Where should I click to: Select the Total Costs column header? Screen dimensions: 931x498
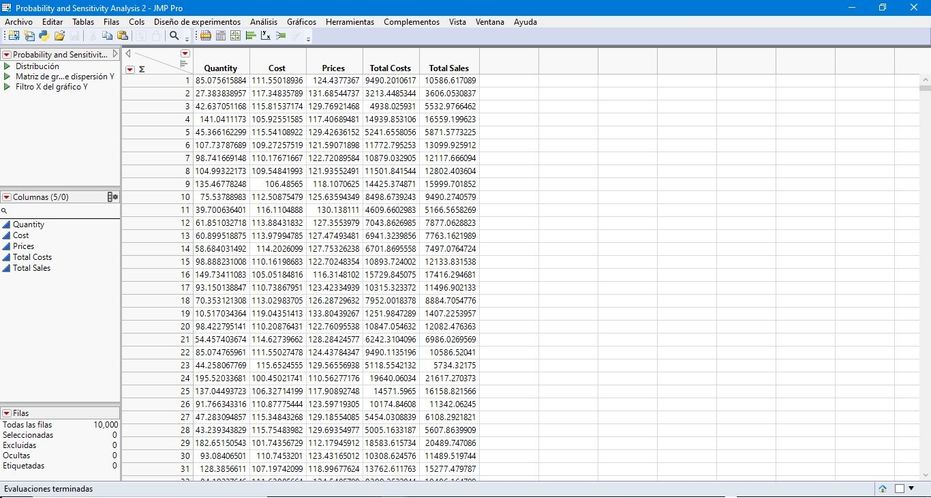(391, 68)
